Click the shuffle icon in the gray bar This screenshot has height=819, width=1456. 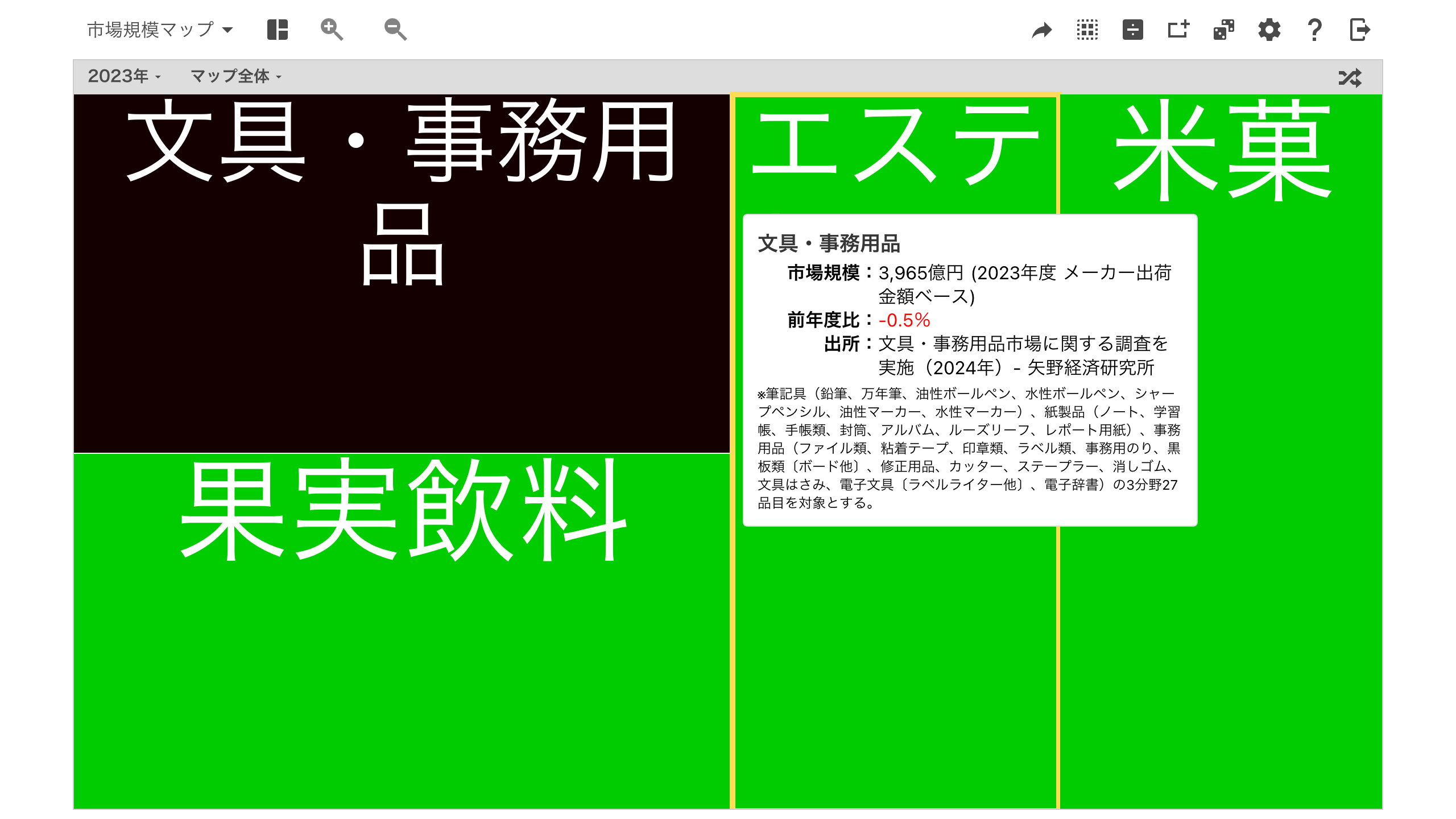(x=1350, y=77)
